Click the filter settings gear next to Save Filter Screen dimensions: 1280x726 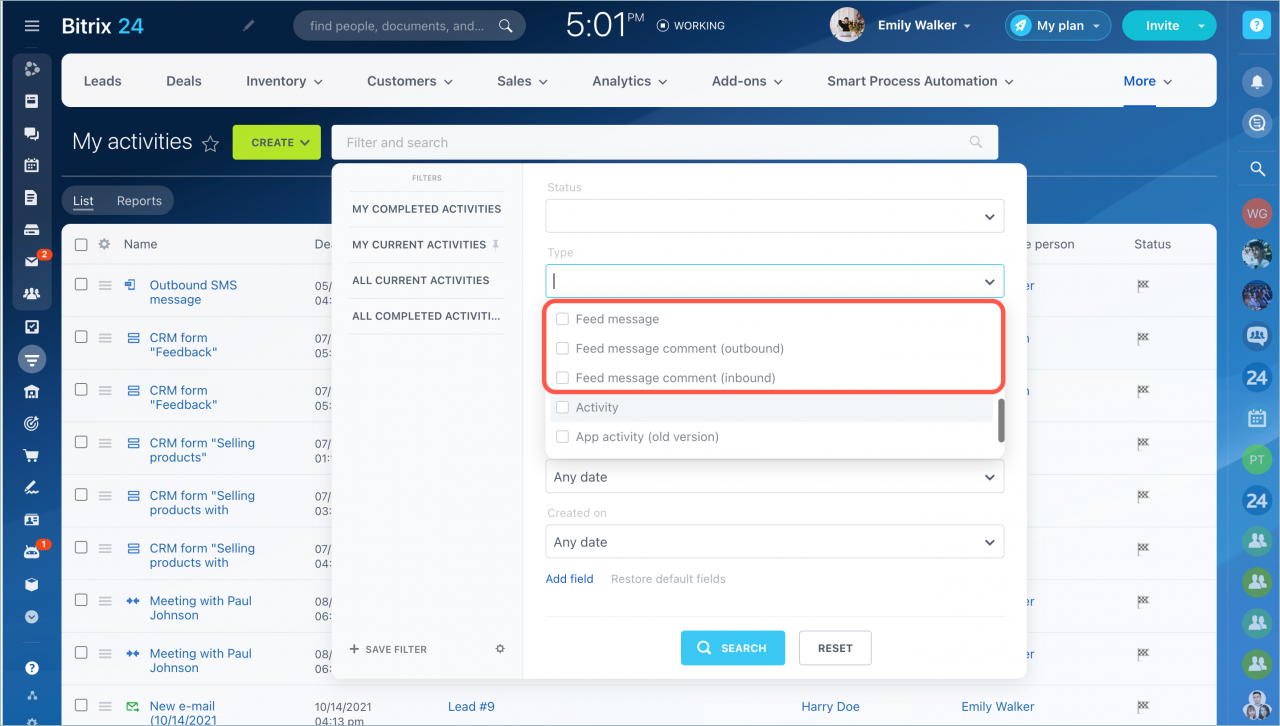coord(501,649)
